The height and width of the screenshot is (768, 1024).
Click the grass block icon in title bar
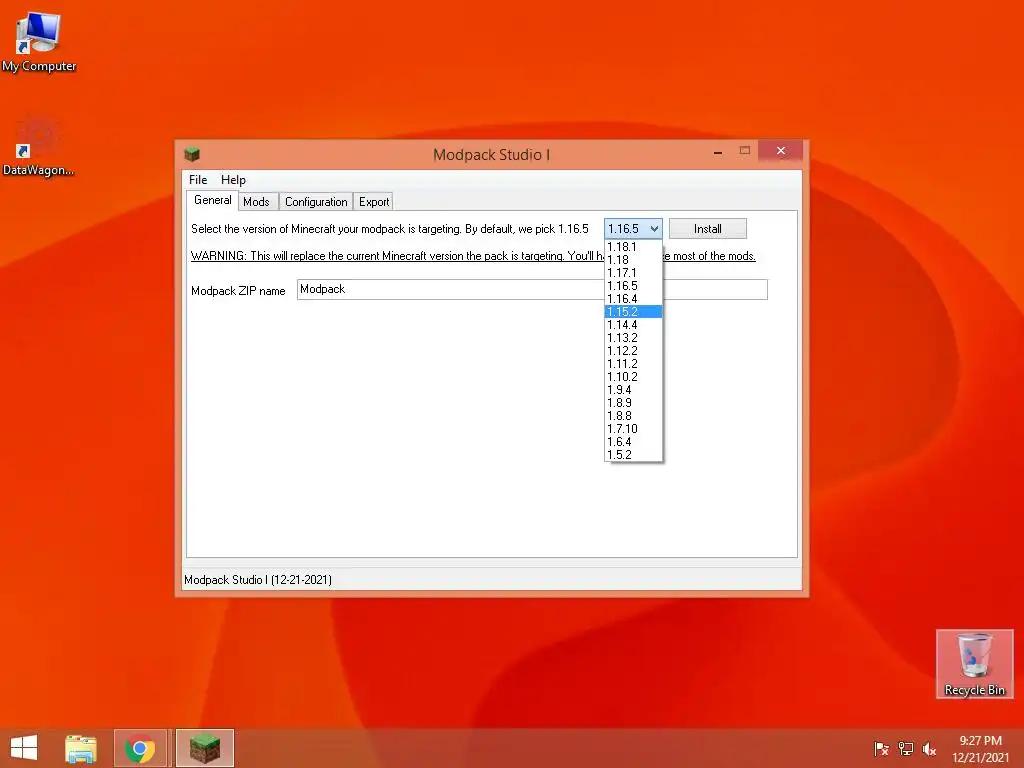point(191,154)
